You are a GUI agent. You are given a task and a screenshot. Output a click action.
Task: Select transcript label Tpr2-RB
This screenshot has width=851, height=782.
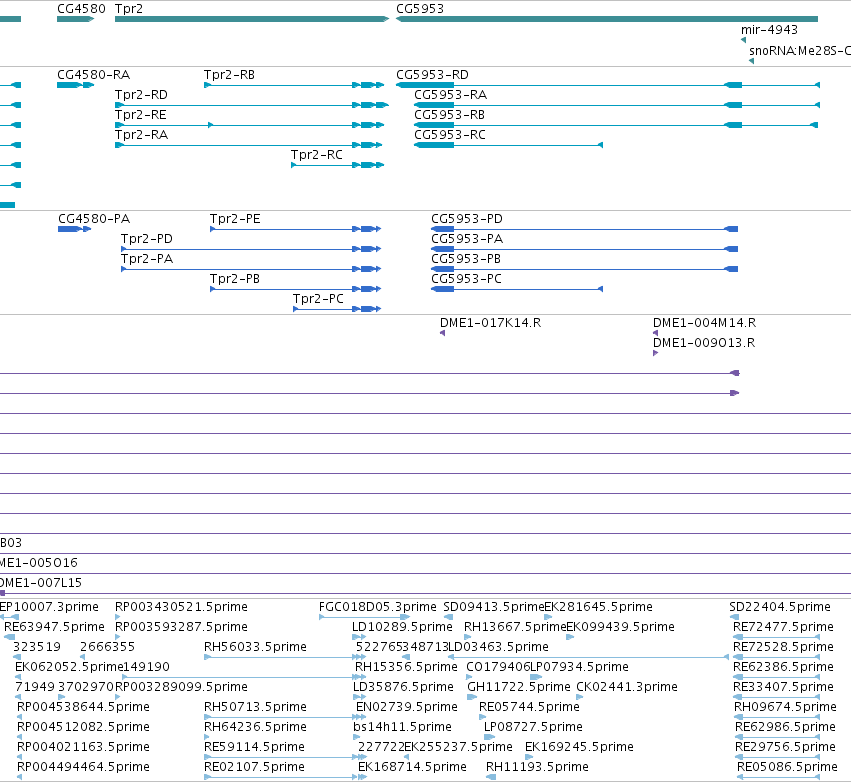(229, 74)
